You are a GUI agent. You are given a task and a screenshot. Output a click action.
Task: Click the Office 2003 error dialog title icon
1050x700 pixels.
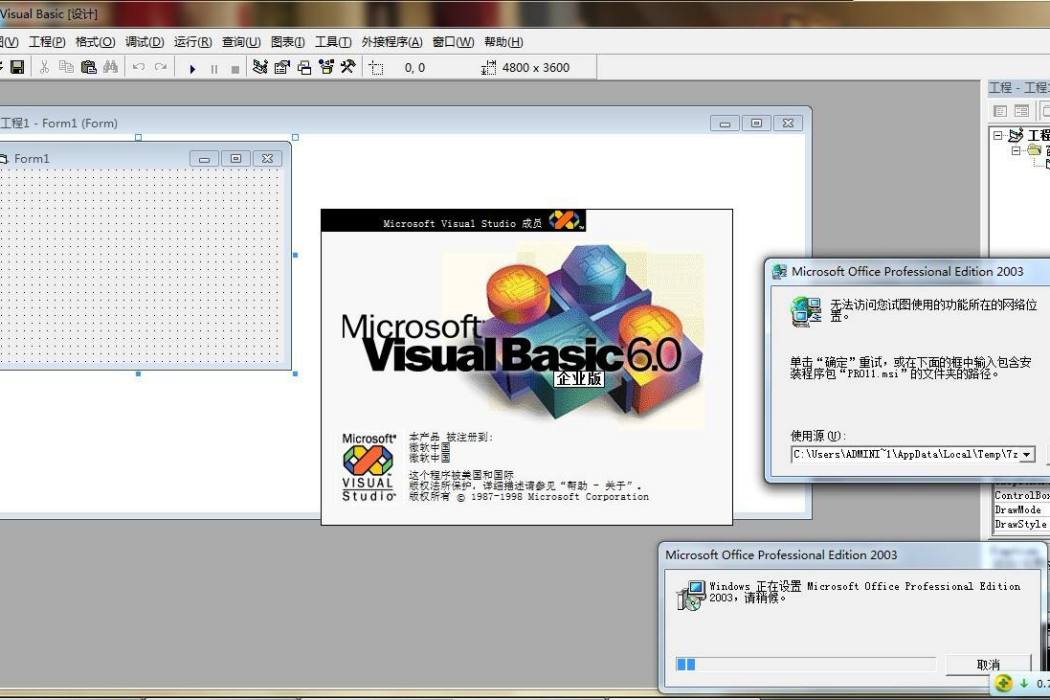coord(779,271)
